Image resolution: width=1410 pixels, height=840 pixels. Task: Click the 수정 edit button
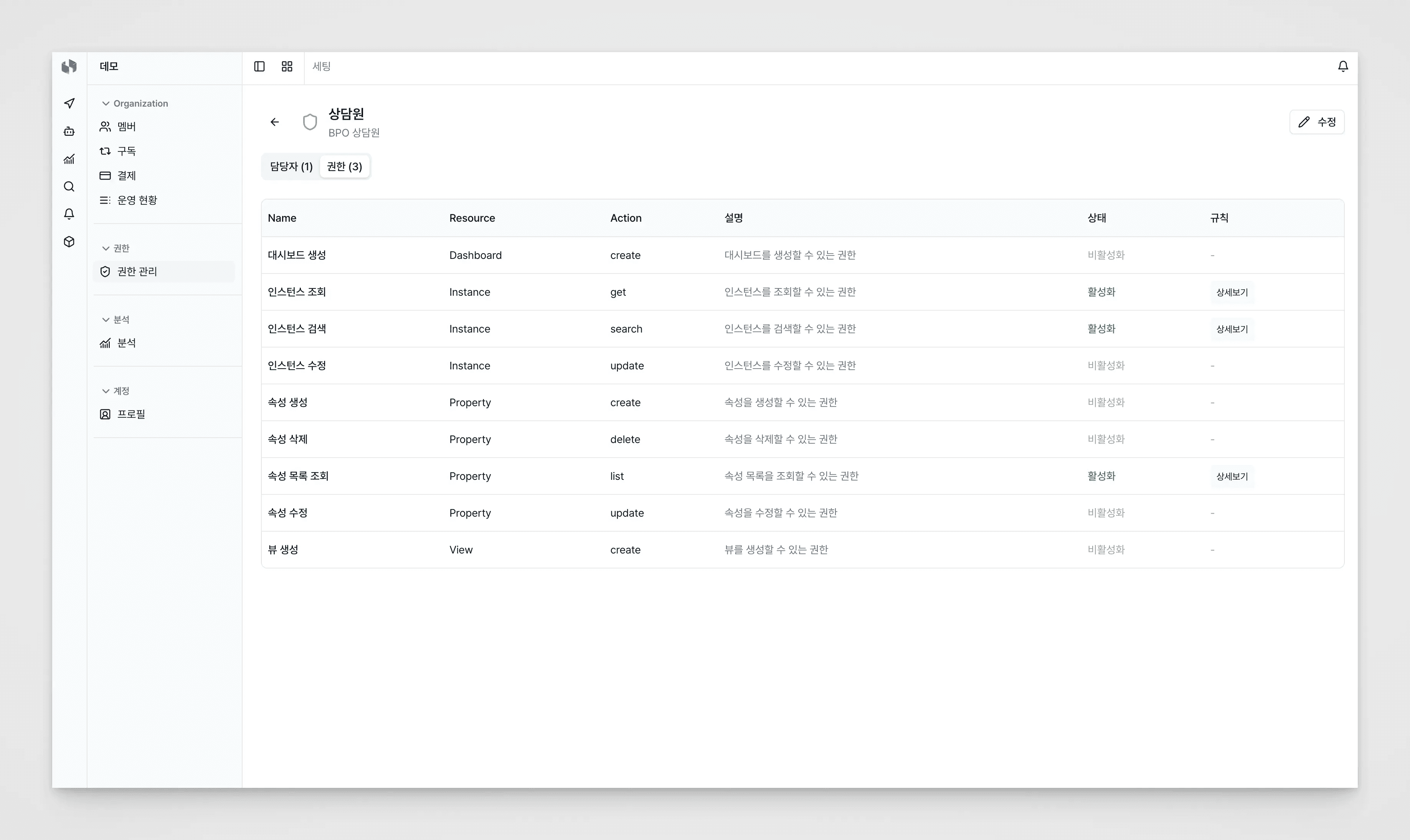(1317, 122)
